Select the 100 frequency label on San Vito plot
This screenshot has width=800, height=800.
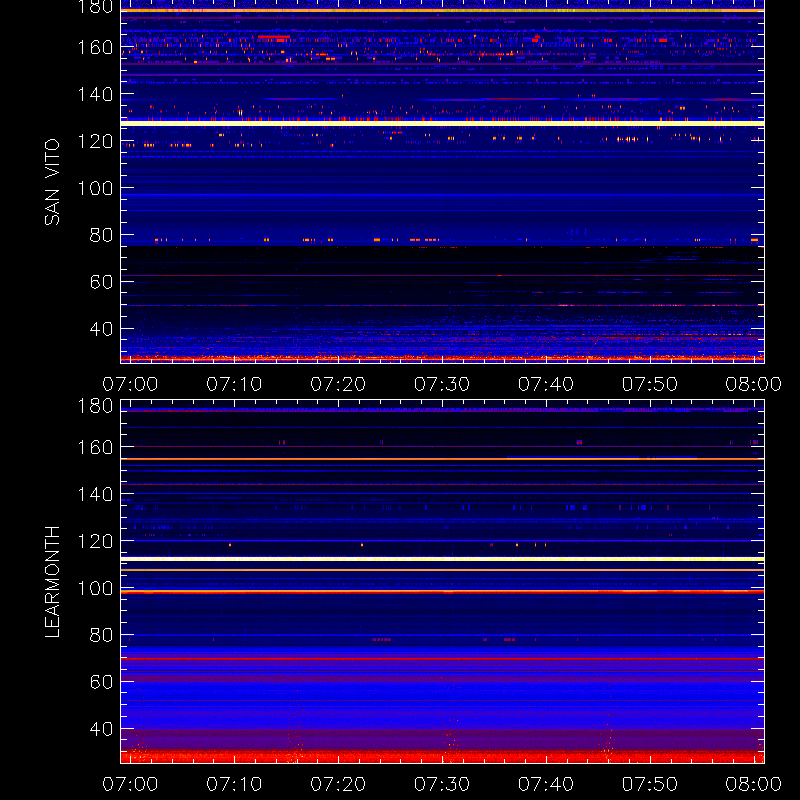[95, 188]
